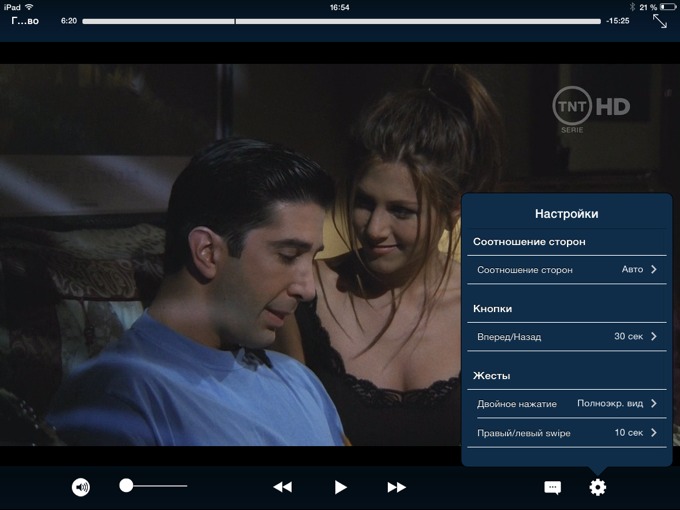Expand chevron beside 'Полноэкр. вид'
Image resolution: width=680 pixels, height=510 pixels.
click(x=654, y=404)
